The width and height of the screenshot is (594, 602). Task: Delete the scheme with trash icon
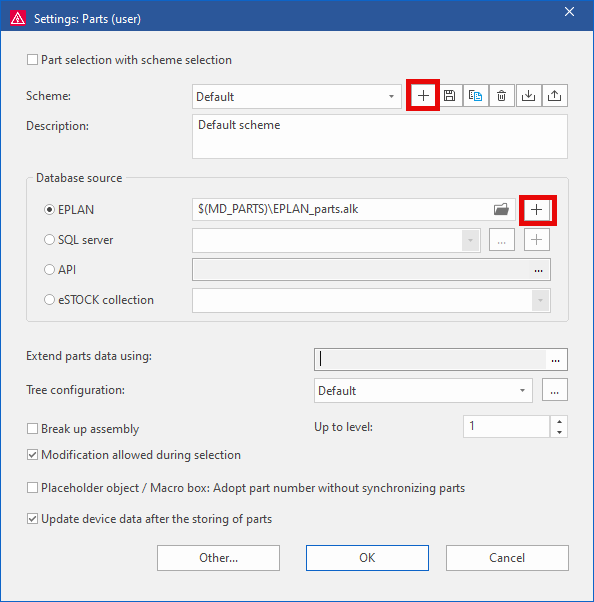tap(501, 95)
